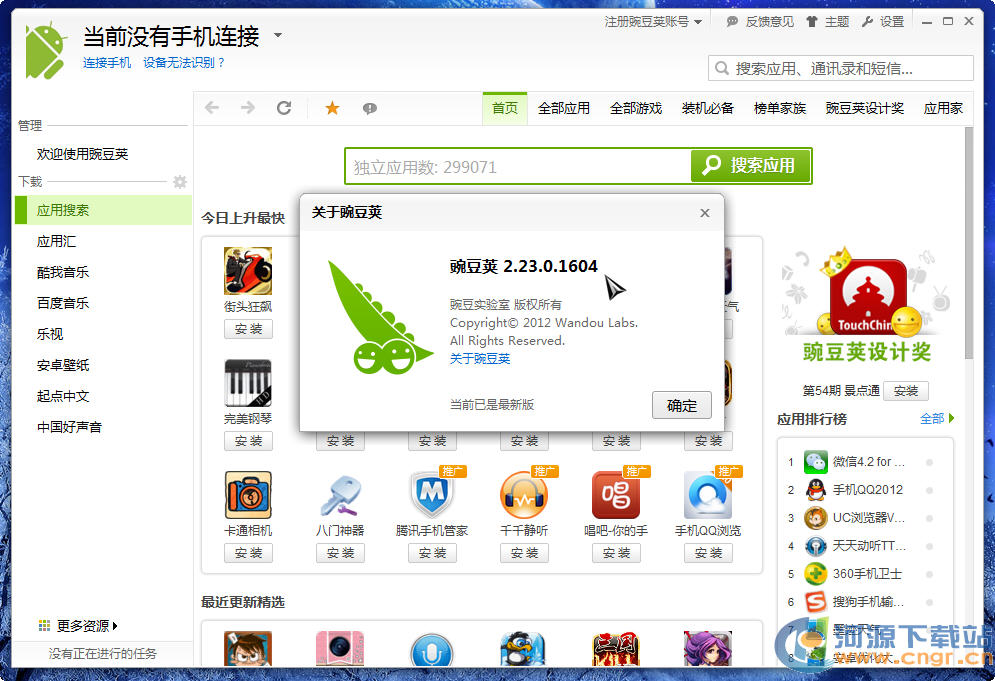
Task: Open the 手机QQ浏览 app icon
Action: (708, 495)
